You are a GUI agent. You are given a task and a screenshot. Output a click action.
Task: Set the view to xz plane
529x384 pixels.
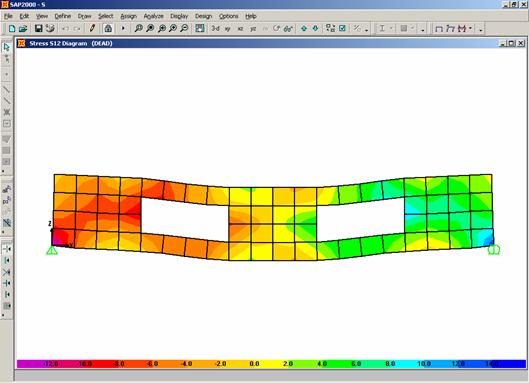pyautogui.click(x=240, y=29)
